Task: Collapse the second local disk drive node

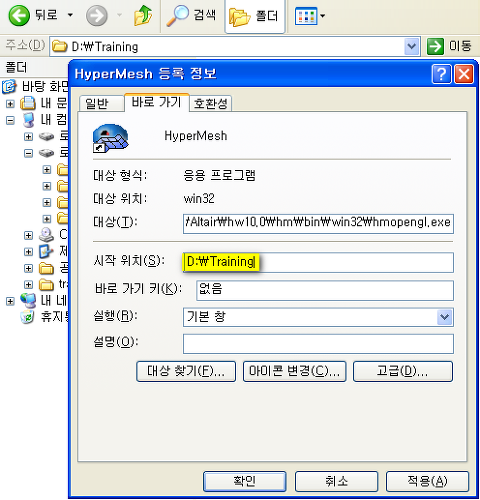Action: tap(28, 153)
